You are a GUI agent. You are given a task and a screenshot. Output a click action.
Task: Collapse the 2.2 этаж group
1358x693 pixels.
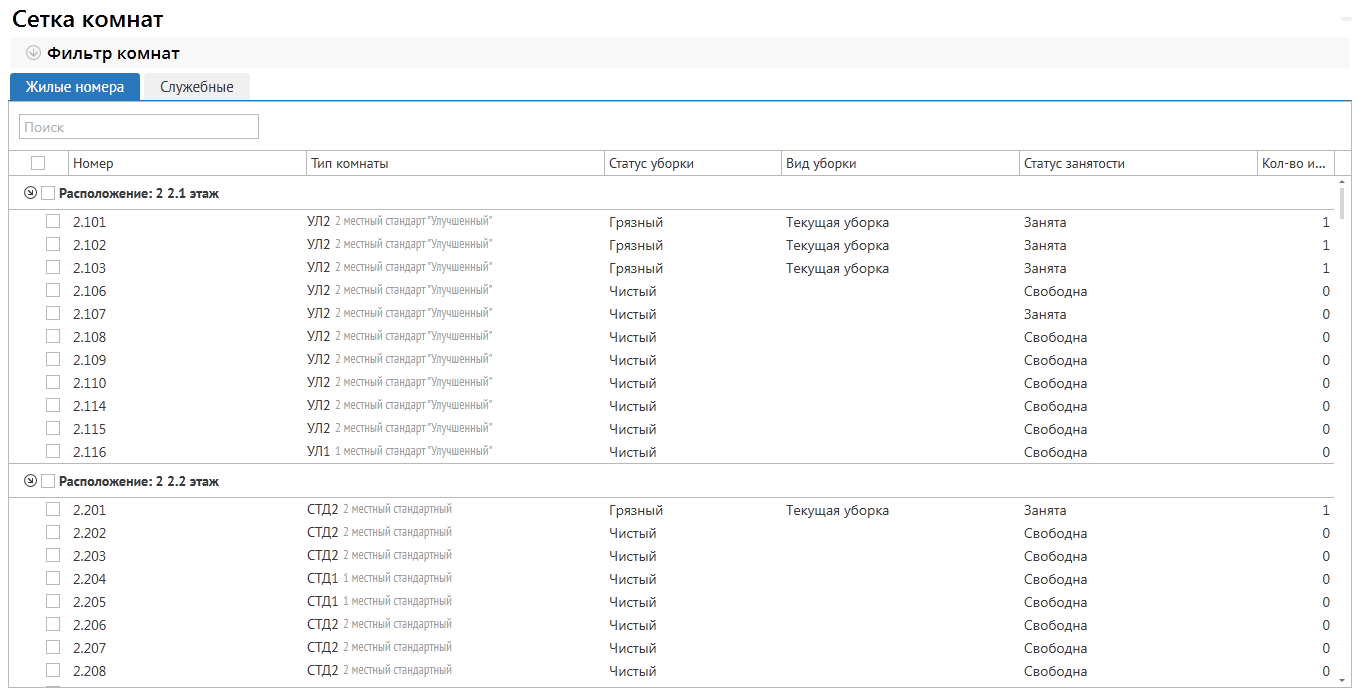(x=30, y=481)
